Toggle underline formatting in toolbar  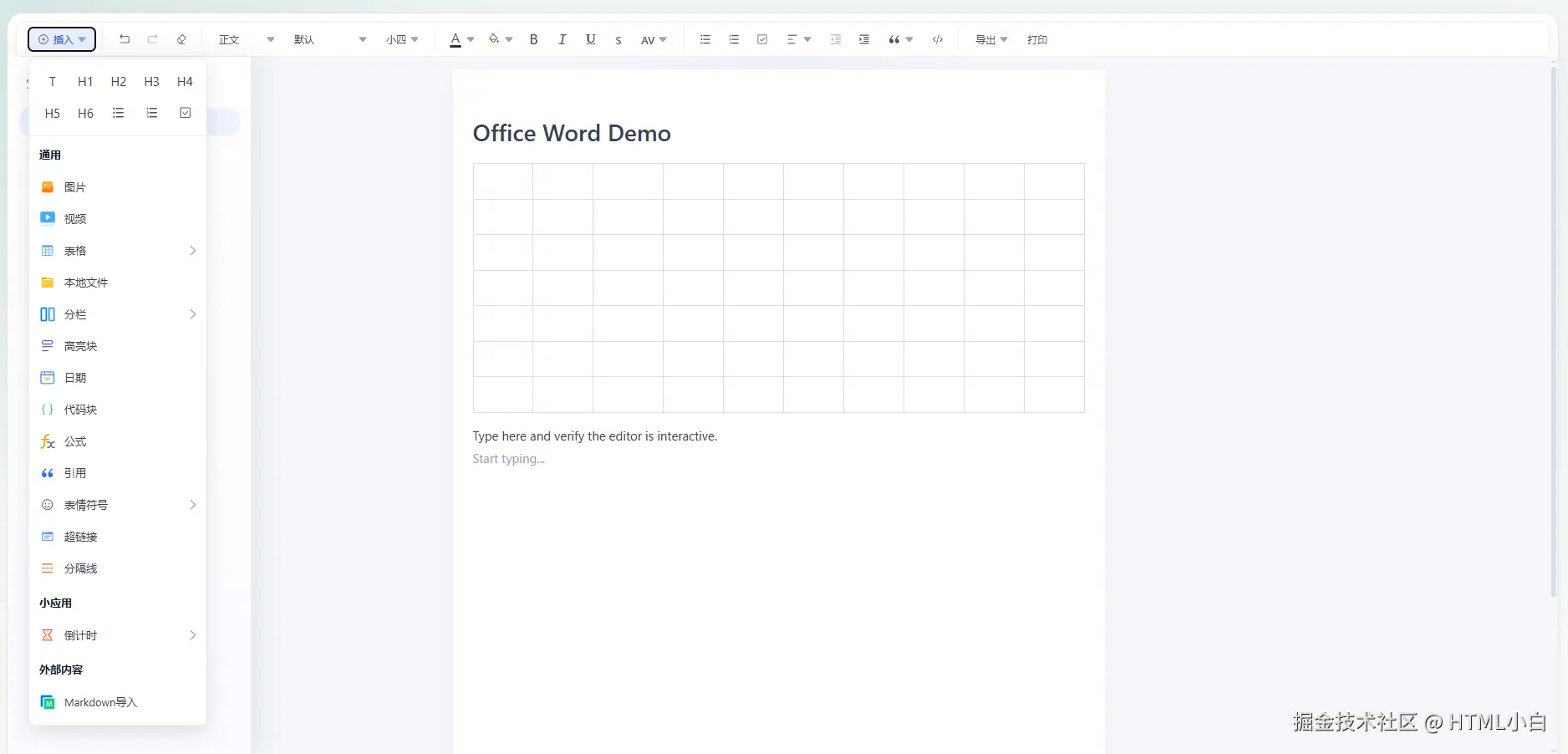click(x=590, y=39)
